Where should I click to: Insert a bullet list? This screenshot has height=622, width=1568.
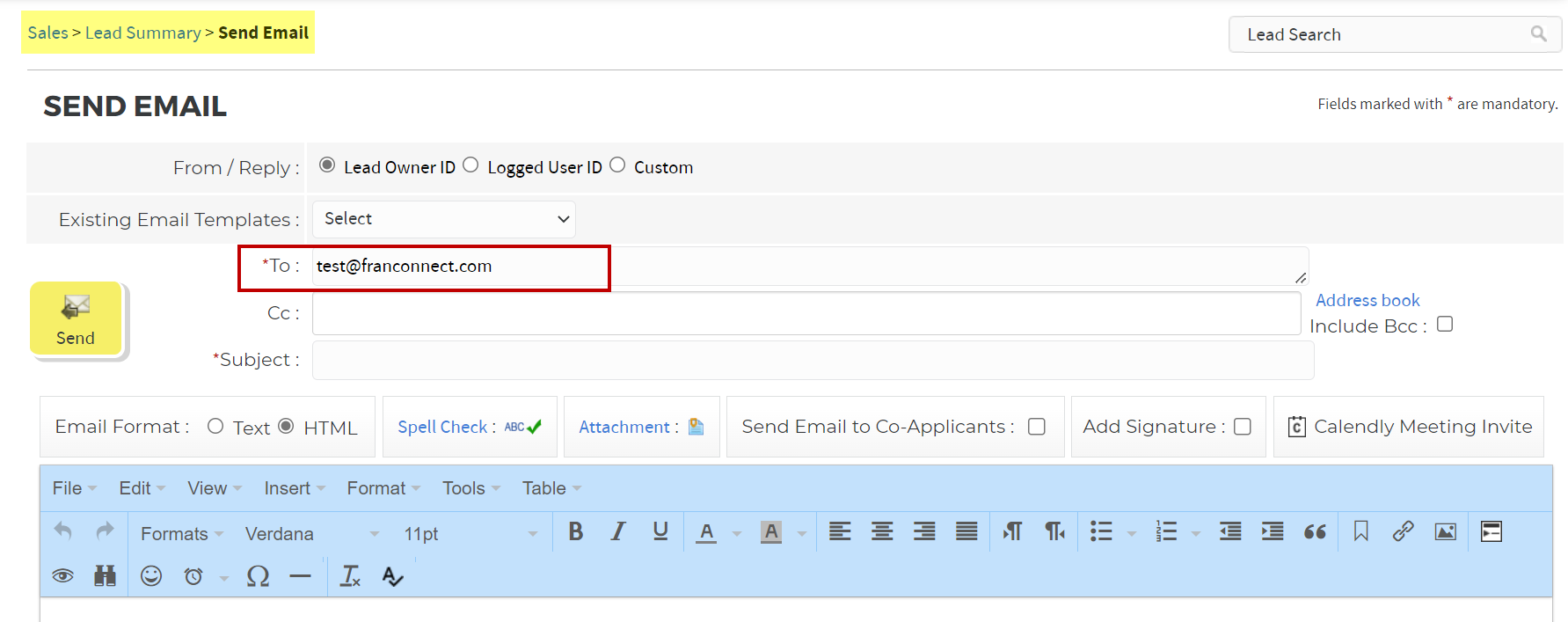[x=1101, y=531]
